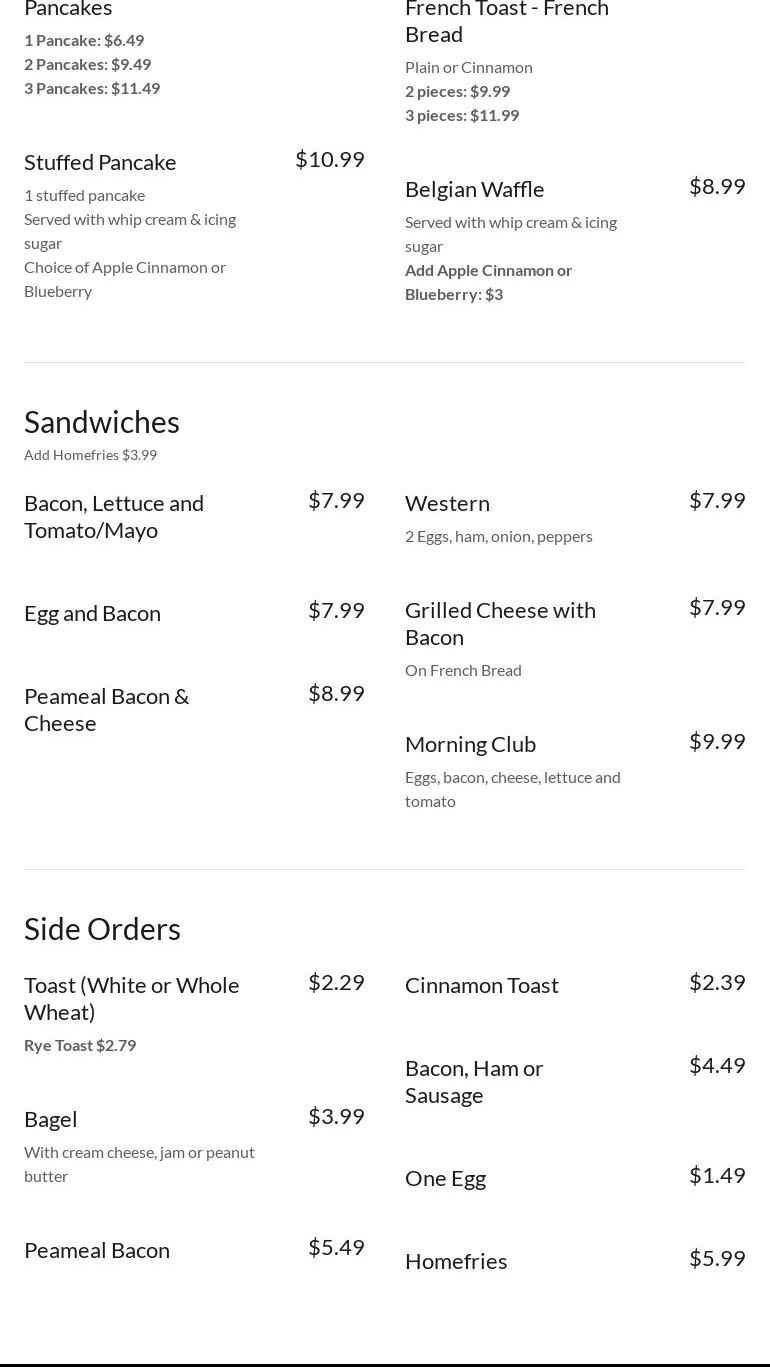Select Bacon, Lettuce and Tomato/Mayo sandwich
770x1367 pixels.
click(x=114, y=516)
